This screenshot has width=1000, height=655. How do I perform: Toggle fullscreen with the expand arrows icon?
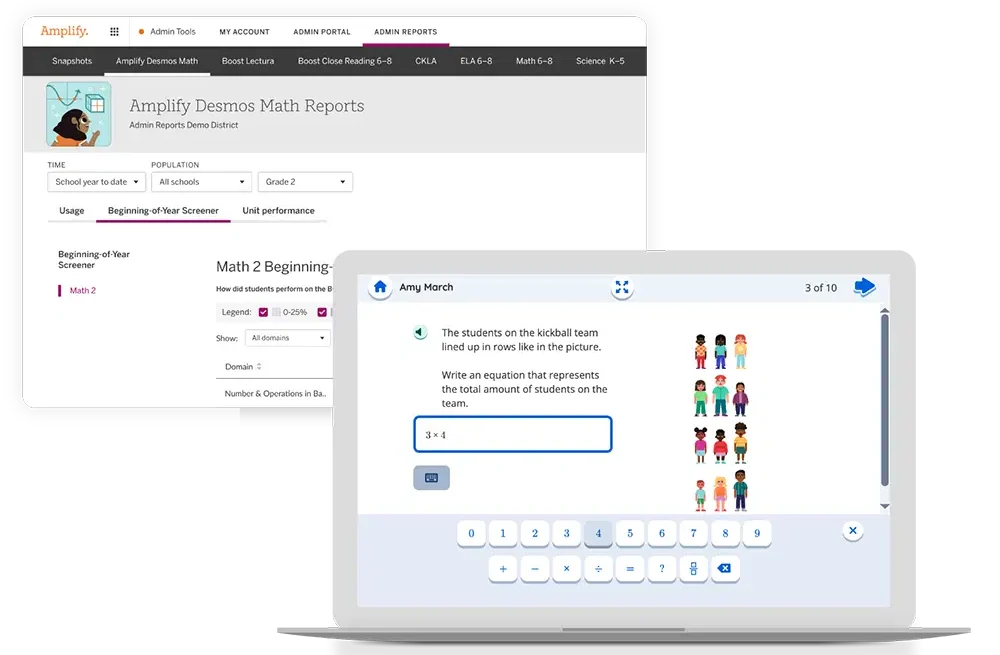[x=622, y=287]
